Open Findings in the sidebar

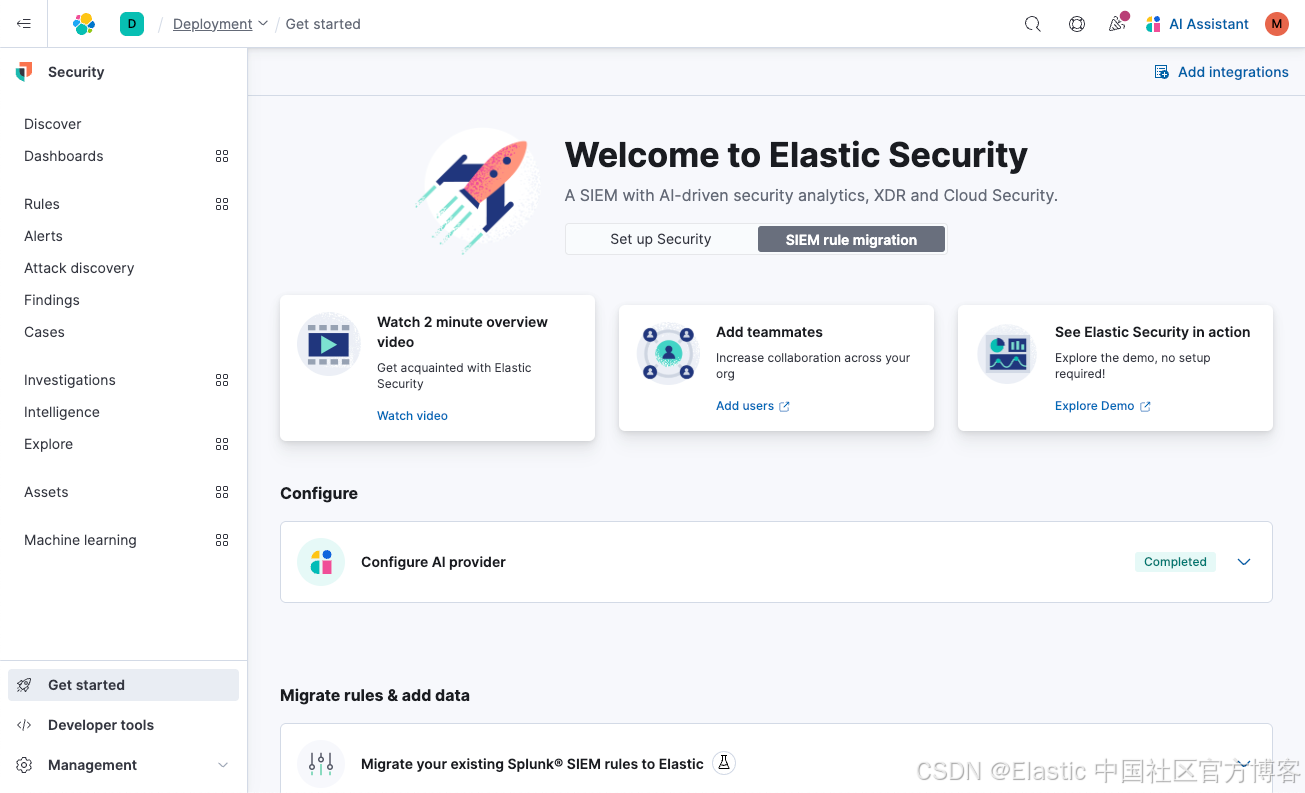[52, 300]
